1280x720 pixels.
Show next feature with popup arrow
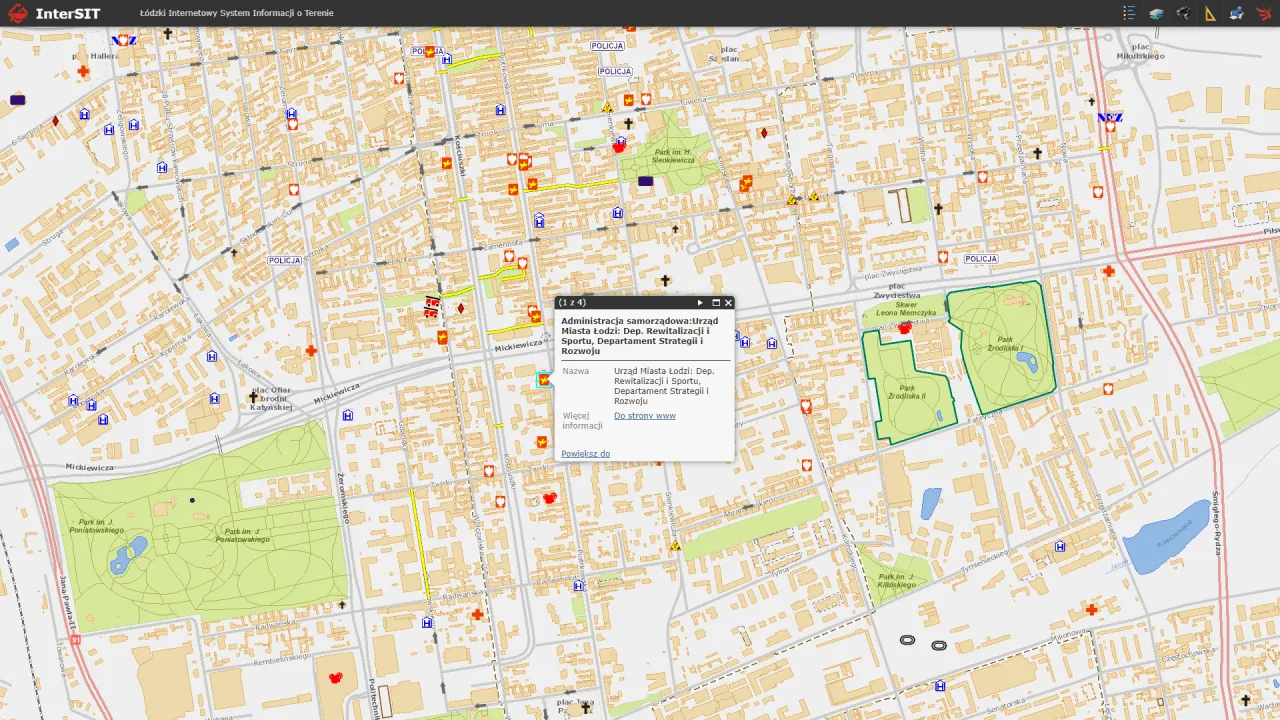(700, 302)
